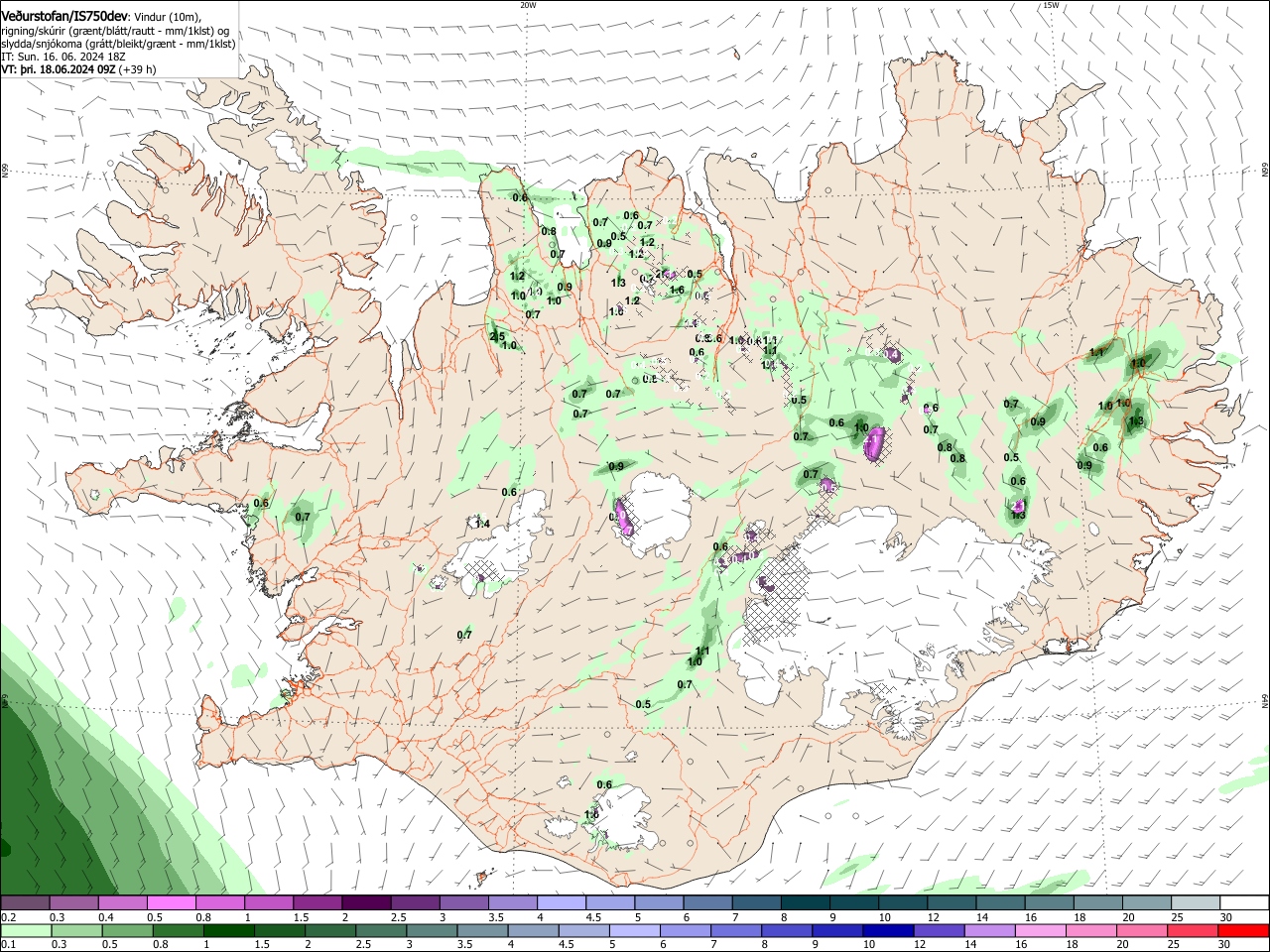This screenshot has width=1270, height=952.
Task: Select the bright magenta swatch labelled 0.5, upper row
Action: [x=171, y=902]
